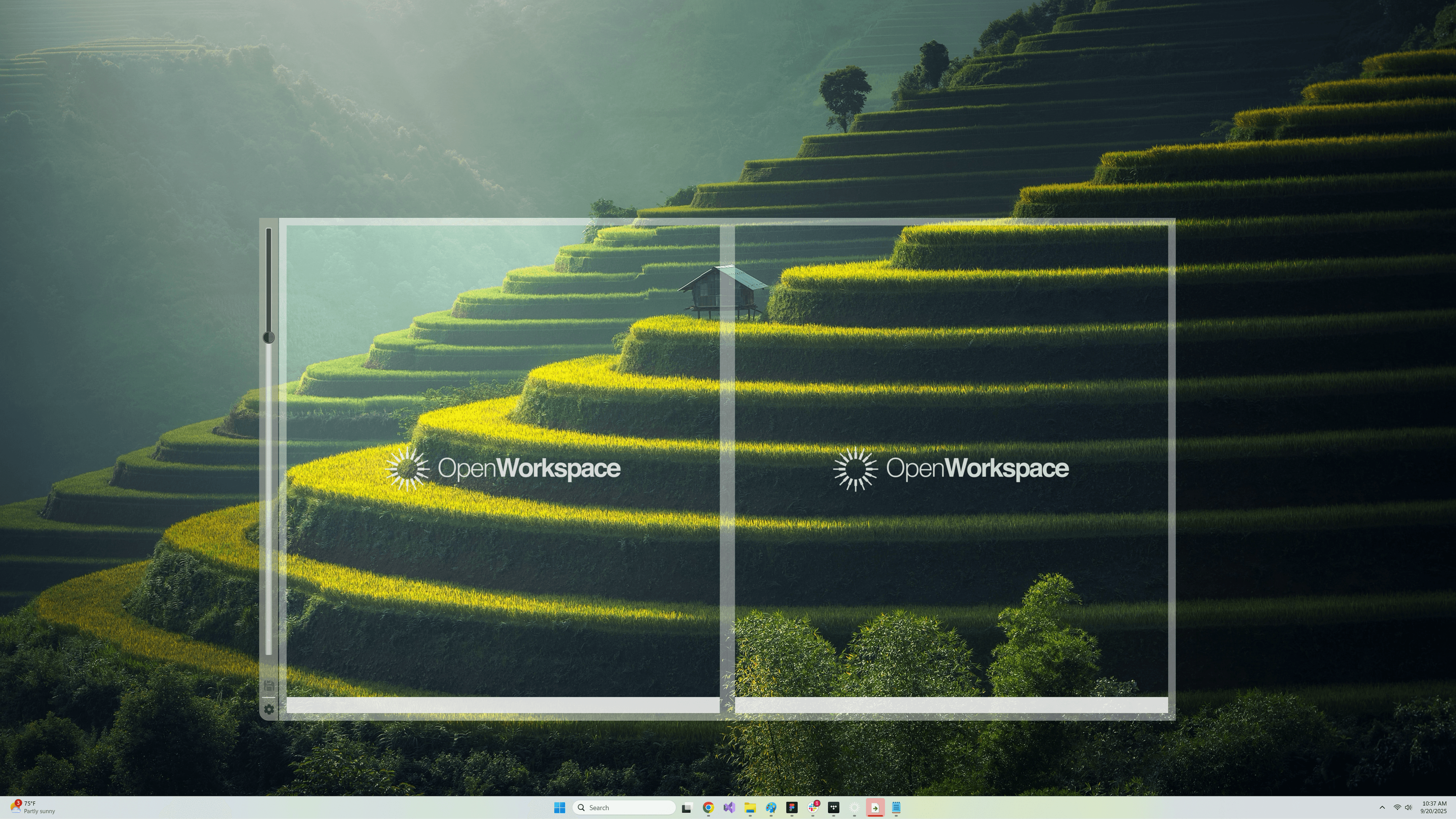
Task: Open the Start menu
Action: [x=560, y=808]
